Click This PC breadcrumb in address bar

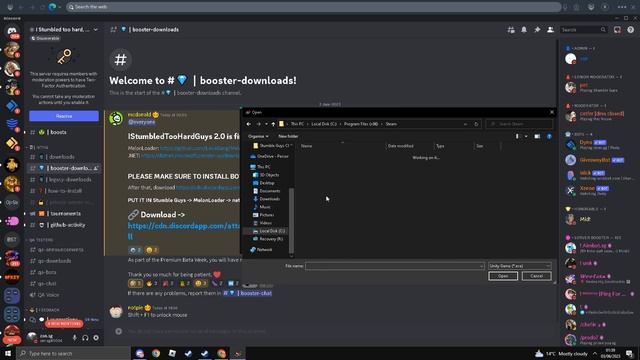(297, 124)
